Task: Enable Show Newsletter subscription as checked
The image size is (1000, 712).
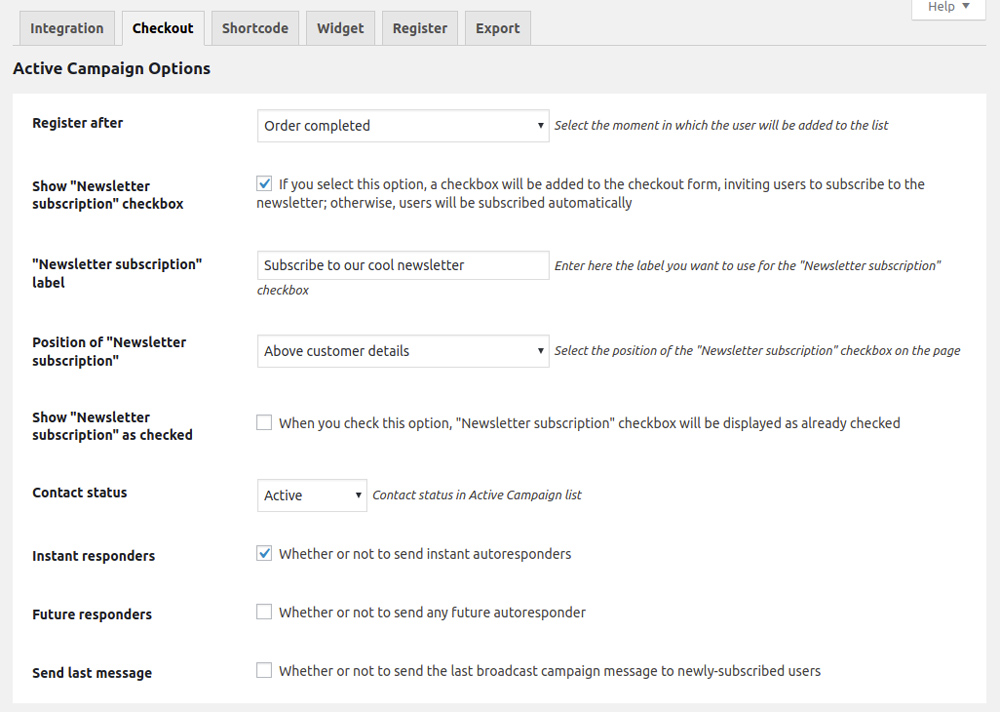Action: pyautogui.click(x=264, y=423)
